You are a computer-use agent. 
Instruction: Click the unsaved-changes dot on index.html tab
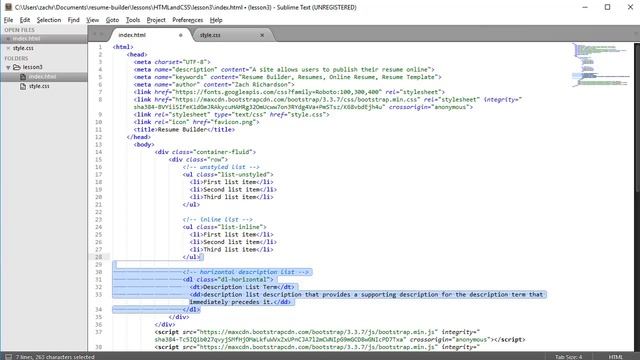180,35
